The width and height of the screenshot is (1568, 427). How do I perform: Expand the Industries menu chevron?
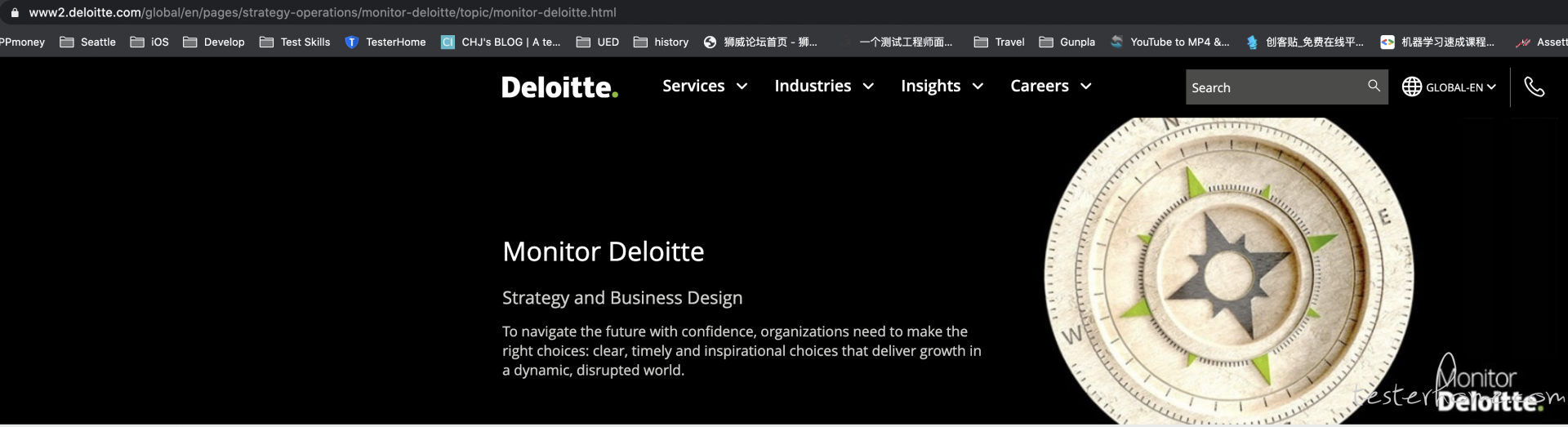[868, 87]
